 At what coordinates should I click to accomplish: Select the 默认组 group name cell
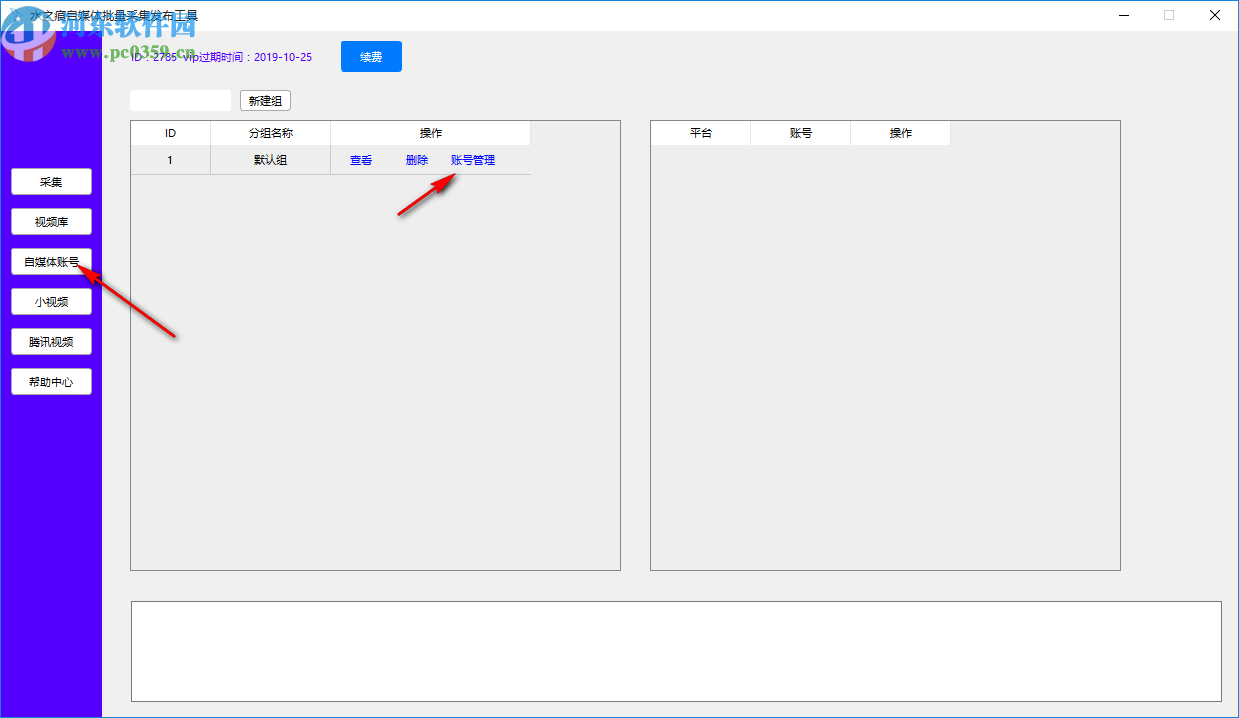[x=270, y=160]
